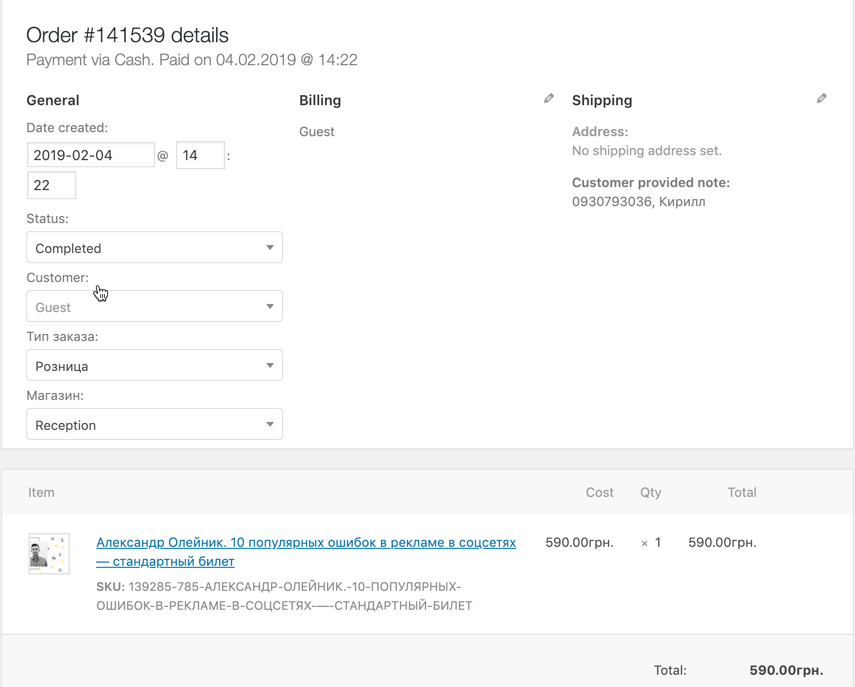Select the hour field showing 14
This screenshot has height=687, width=855.
click(200, 155)
